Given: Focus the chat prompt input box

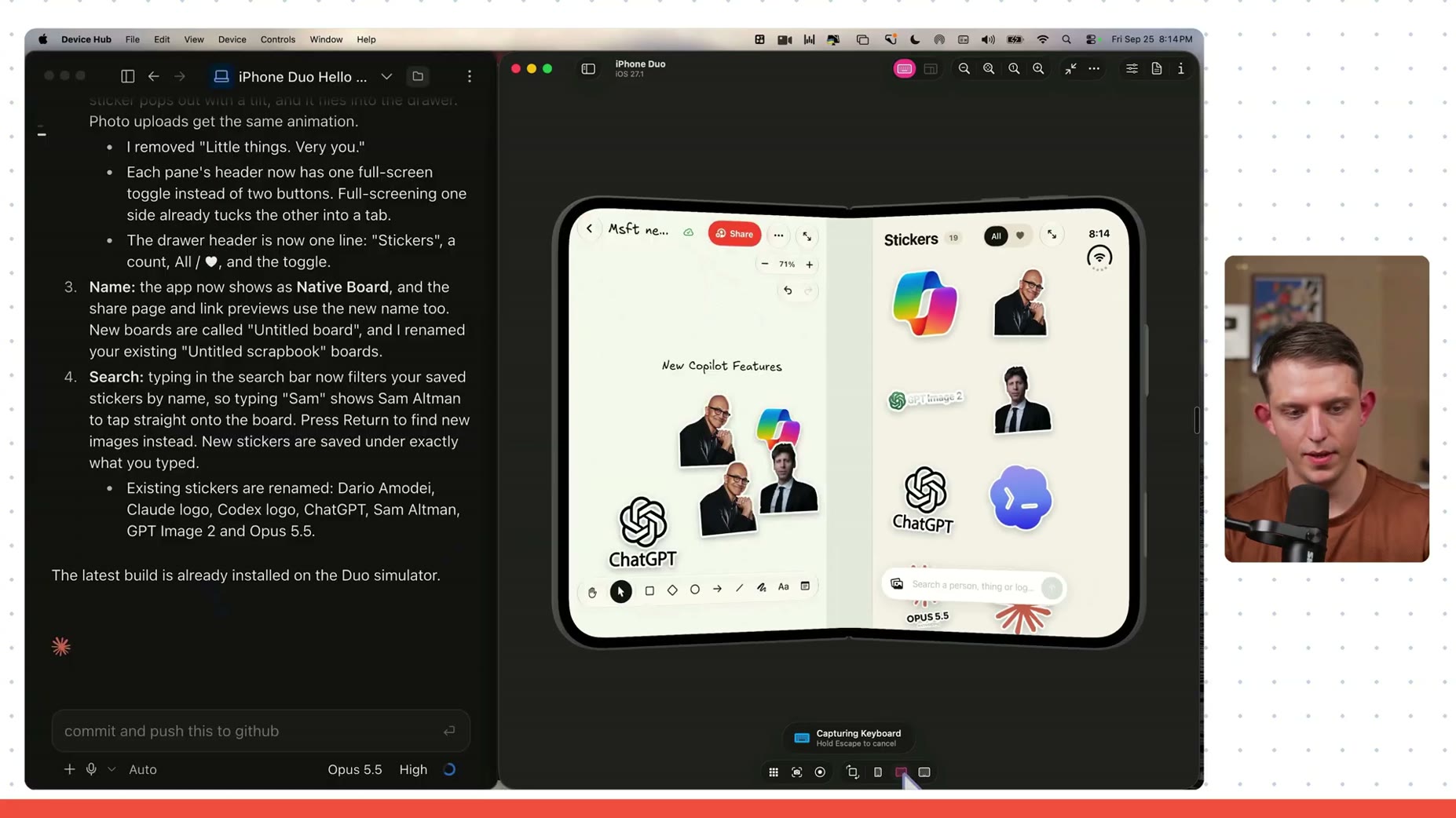Looking at the screenshot, I should [x=261, y=731].
